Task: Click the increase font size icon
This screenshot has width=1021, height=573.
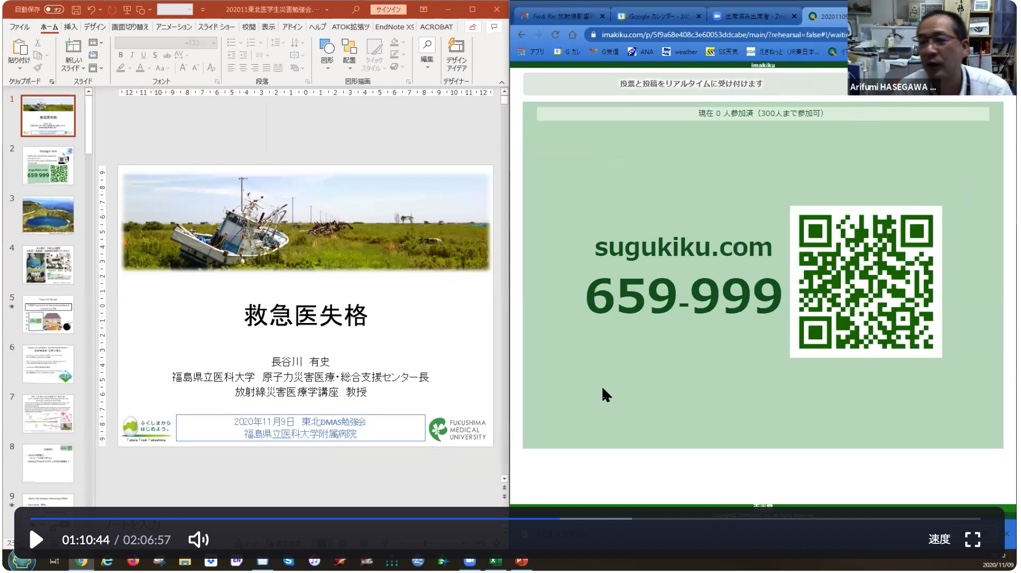Action: pyautogui.click(x=183, y=68)
